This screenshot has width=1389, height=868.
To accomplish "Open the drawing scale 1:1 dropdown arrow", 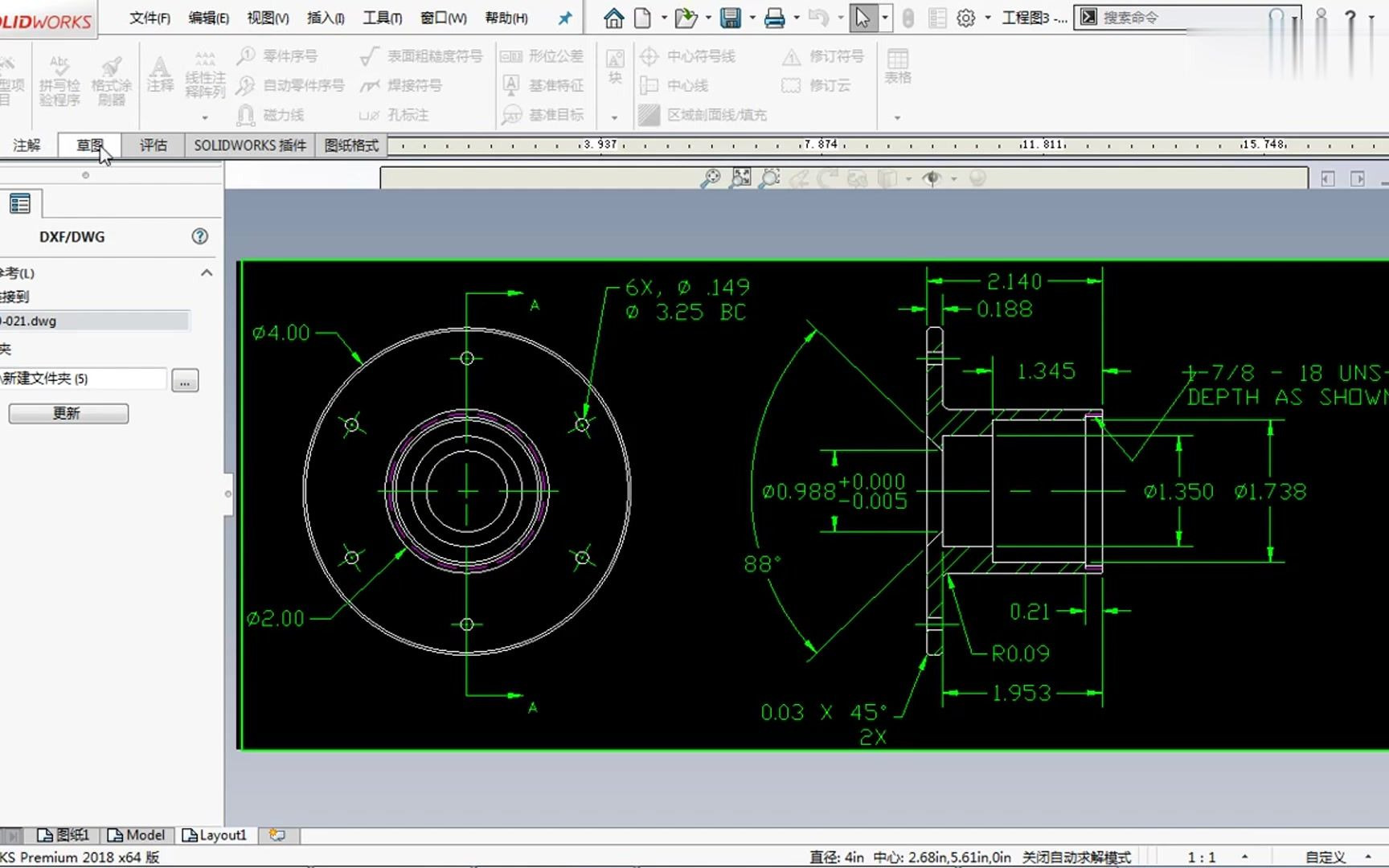I will pyautogui.click(x=1244, y=858).
